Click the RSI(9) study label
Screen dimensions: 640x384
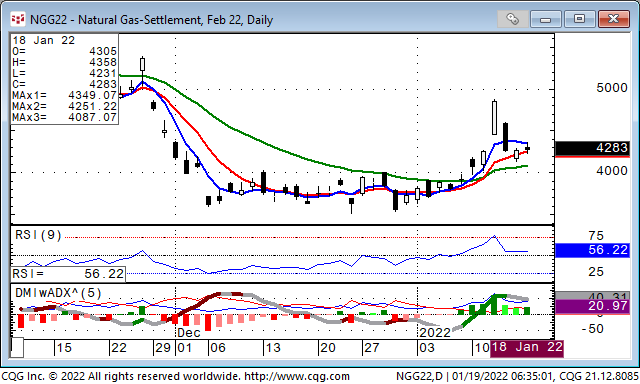pos(38,235)
